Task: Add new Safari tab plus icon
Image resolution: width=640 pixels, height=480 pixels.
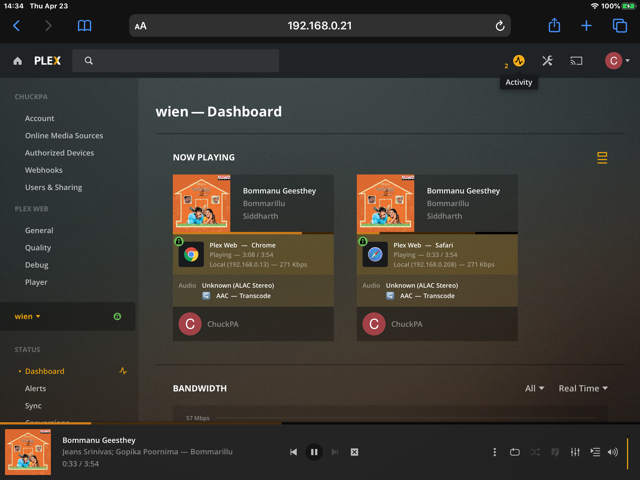Action: tap(586, 26)
